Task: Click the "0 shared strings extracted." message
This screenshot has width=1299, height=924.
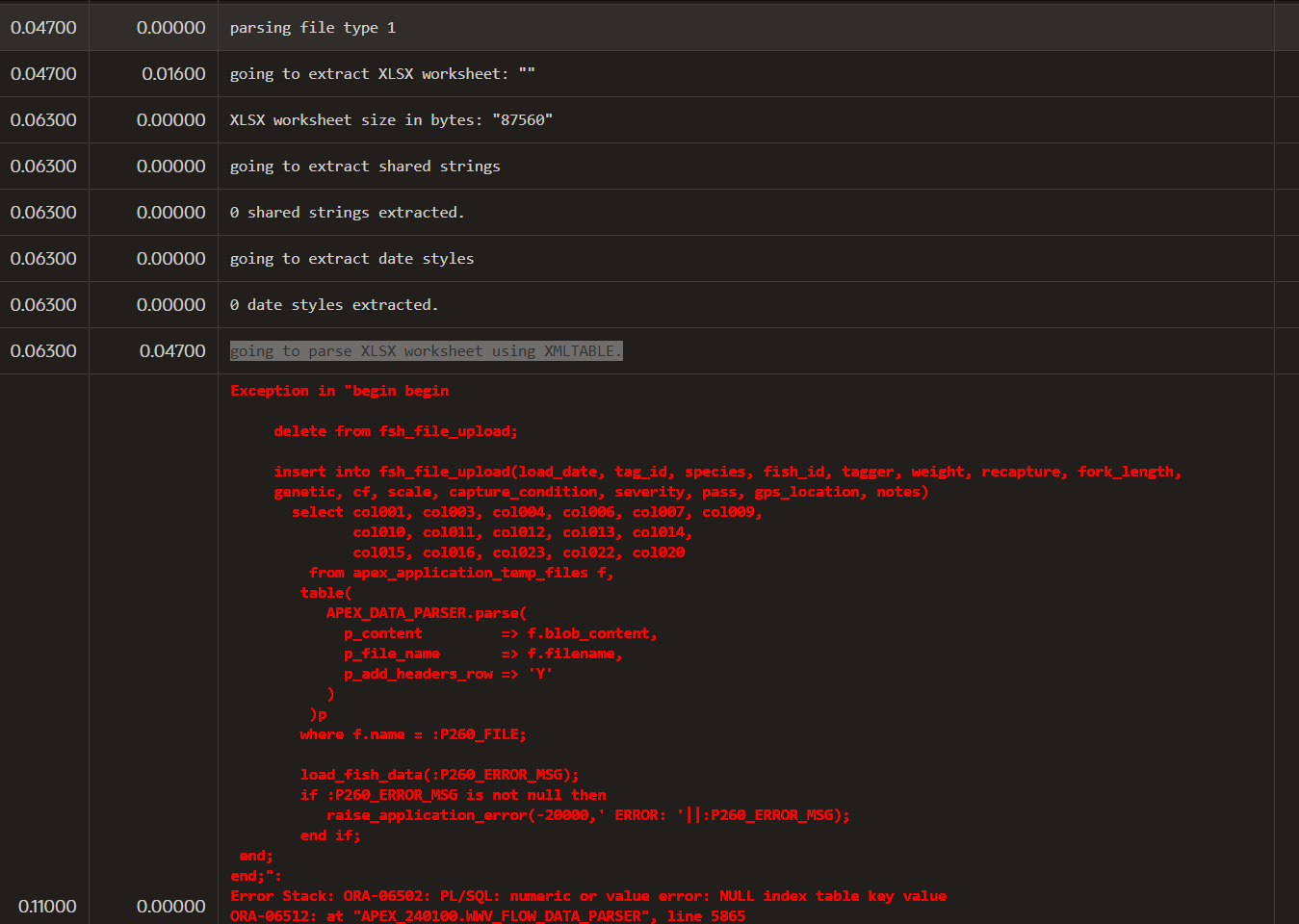Action: pyautogui.click(x=346, y=213)
